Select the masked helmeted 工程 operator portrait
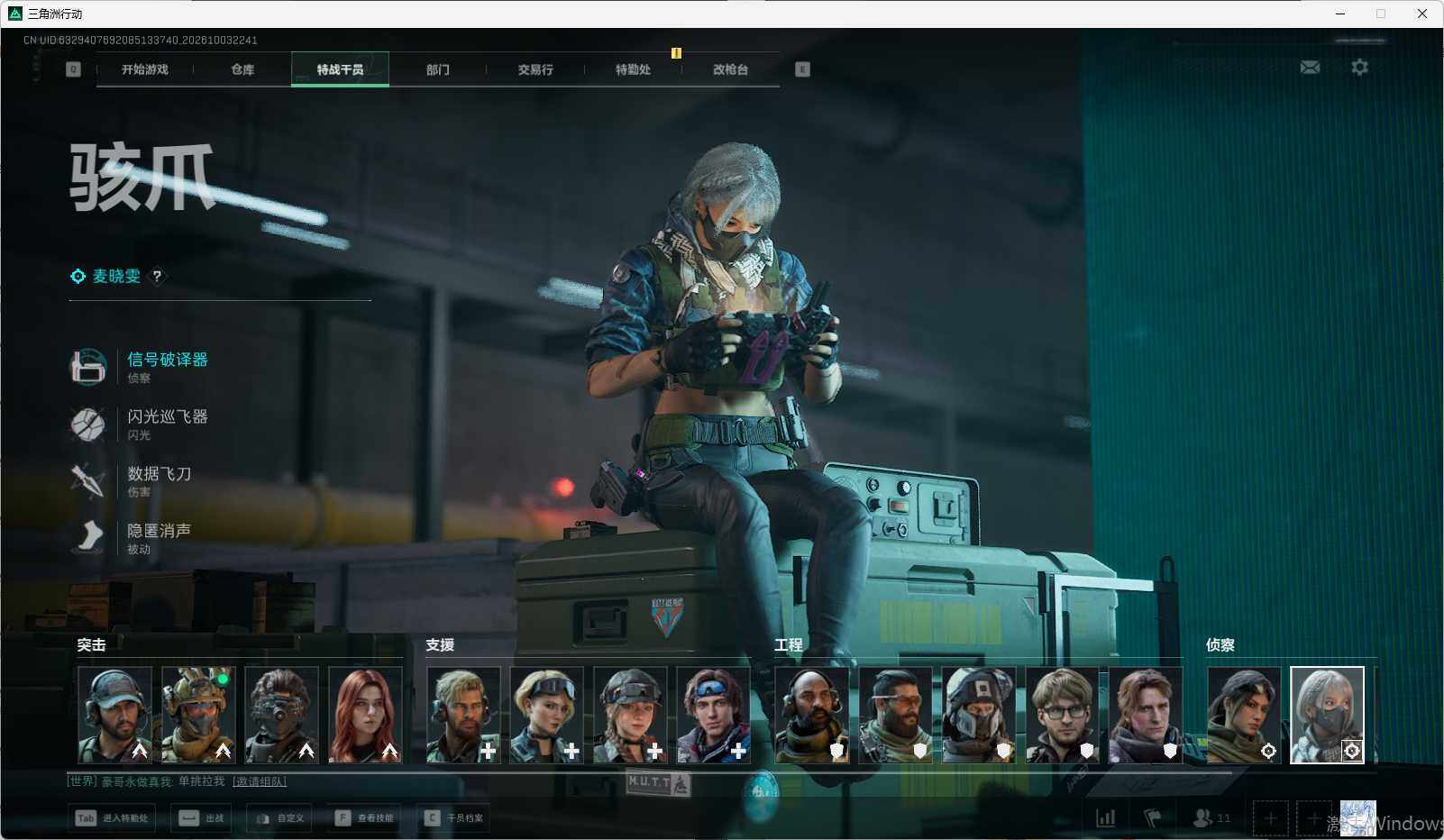Viewport: 1444px width, 840px height. (x=979, y=715)
